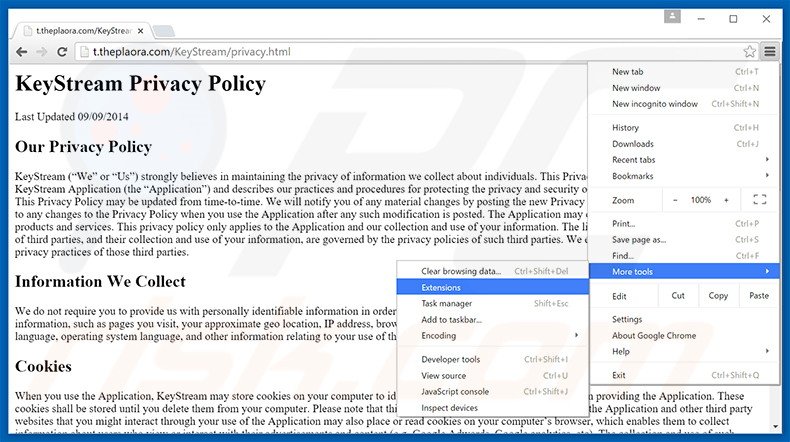Screen dimensions: 790x442
Task: Open New incognito window
Action: pyautogui.click(x=684, y=104)
